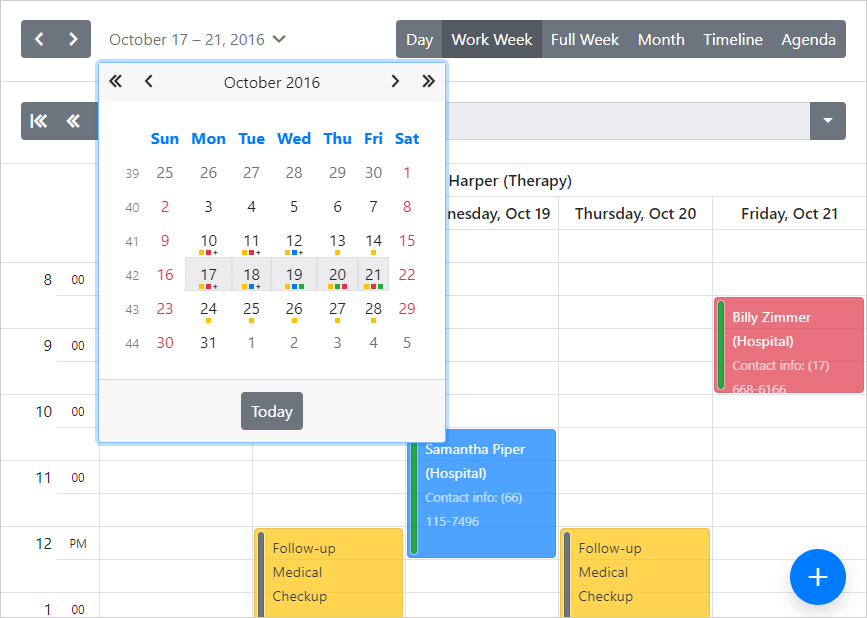Jump forward one year in the calendar popup
Image resolution: width=867 pixels, height=618 pixels.
(428, 82)
